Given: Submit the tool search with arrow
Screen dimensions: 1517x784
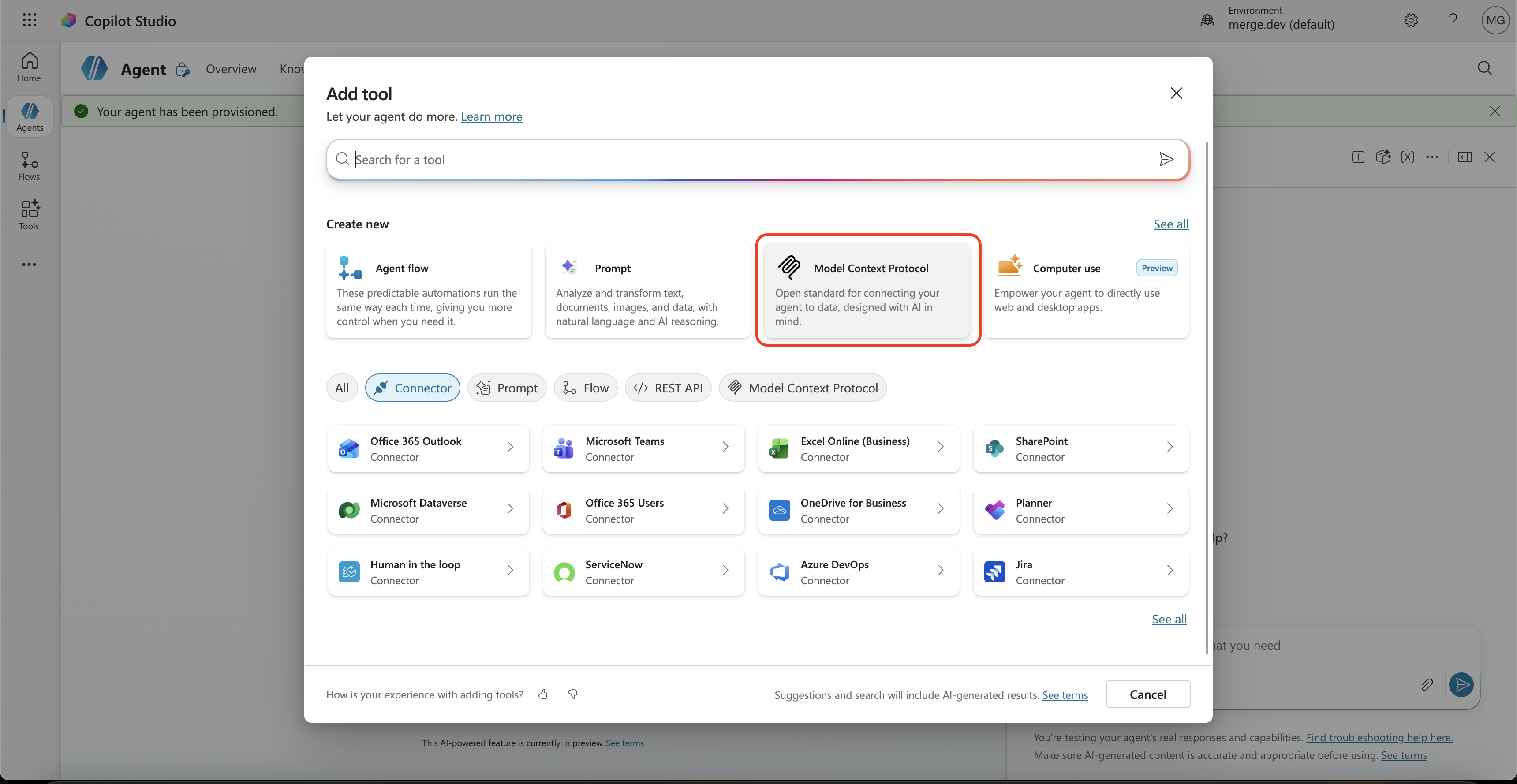Looking at the screenshot, I should click(x=1166, y=159).
